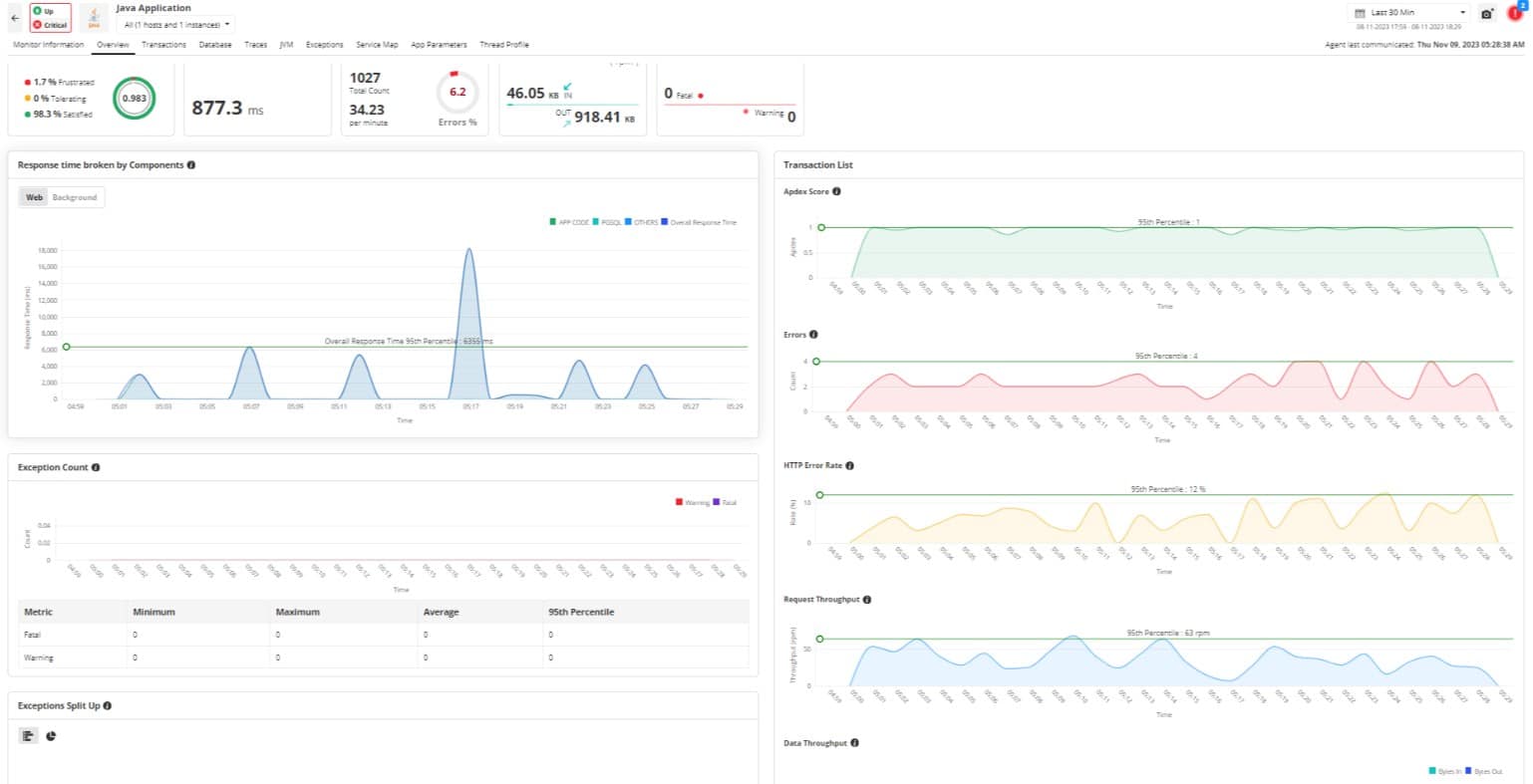Toggle PGSQL series in legend
1533x784 pixels.
click(607, 222)
